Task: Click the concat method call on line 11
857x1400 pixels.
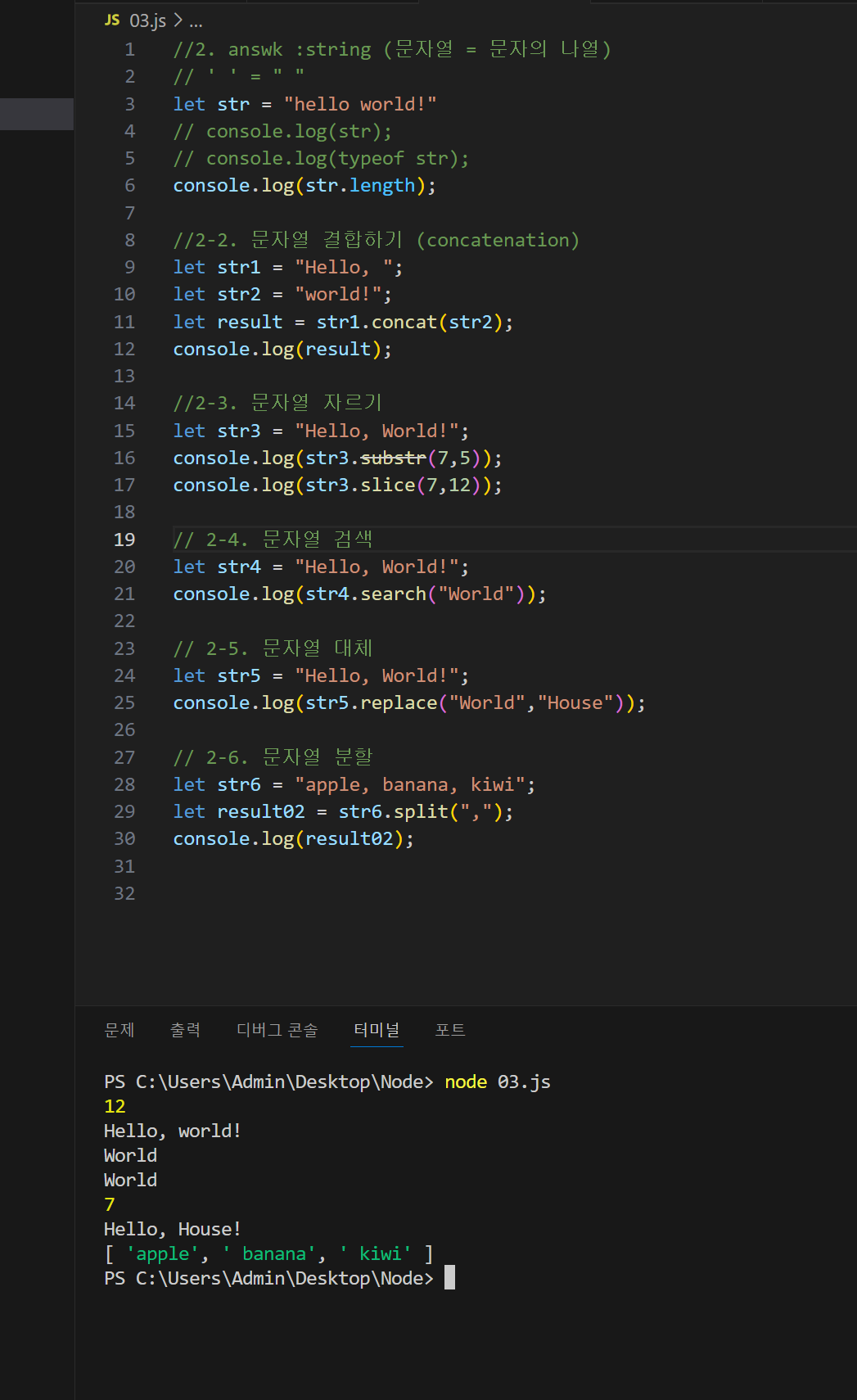Action: click(404, 322)
